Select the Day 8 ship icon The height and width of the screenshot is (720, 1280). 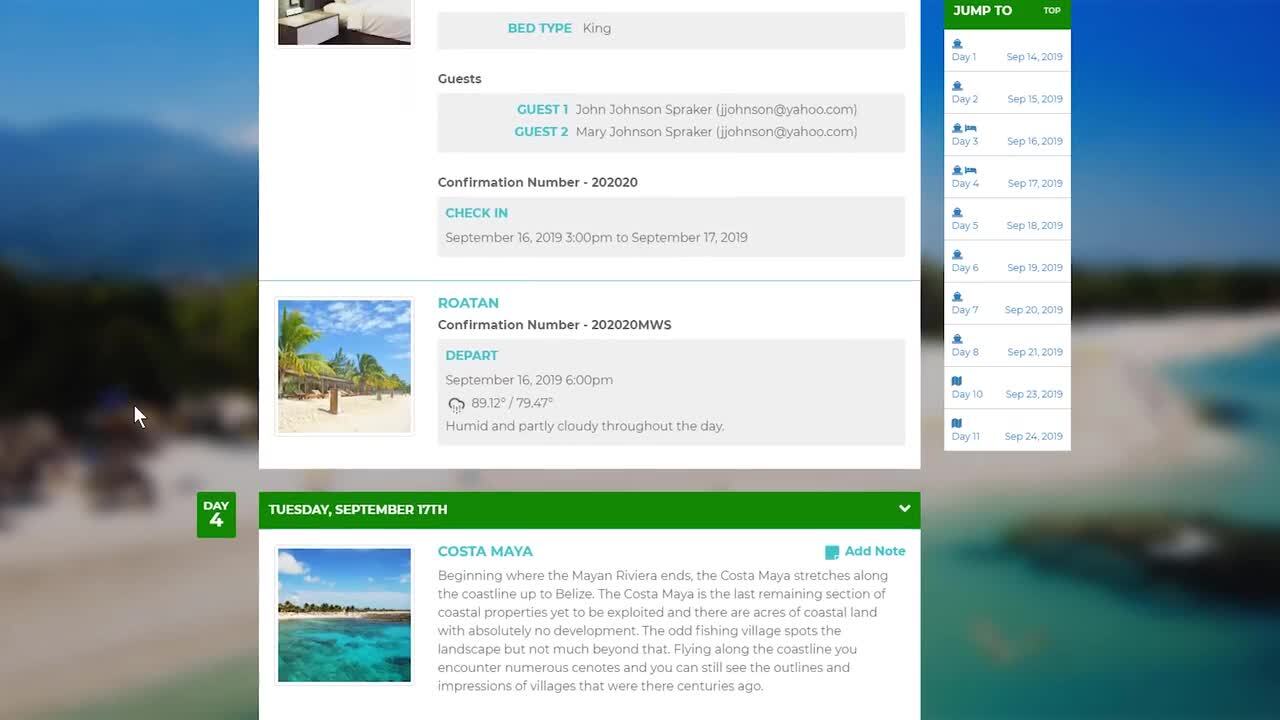(x=957, y=338)
